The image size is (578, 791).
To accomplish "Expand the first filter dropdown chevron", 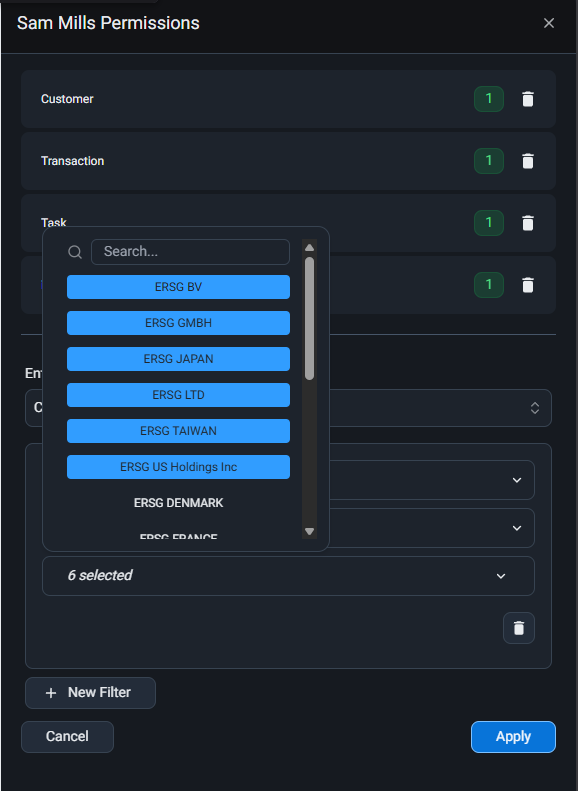I will [x=517, y=480].
